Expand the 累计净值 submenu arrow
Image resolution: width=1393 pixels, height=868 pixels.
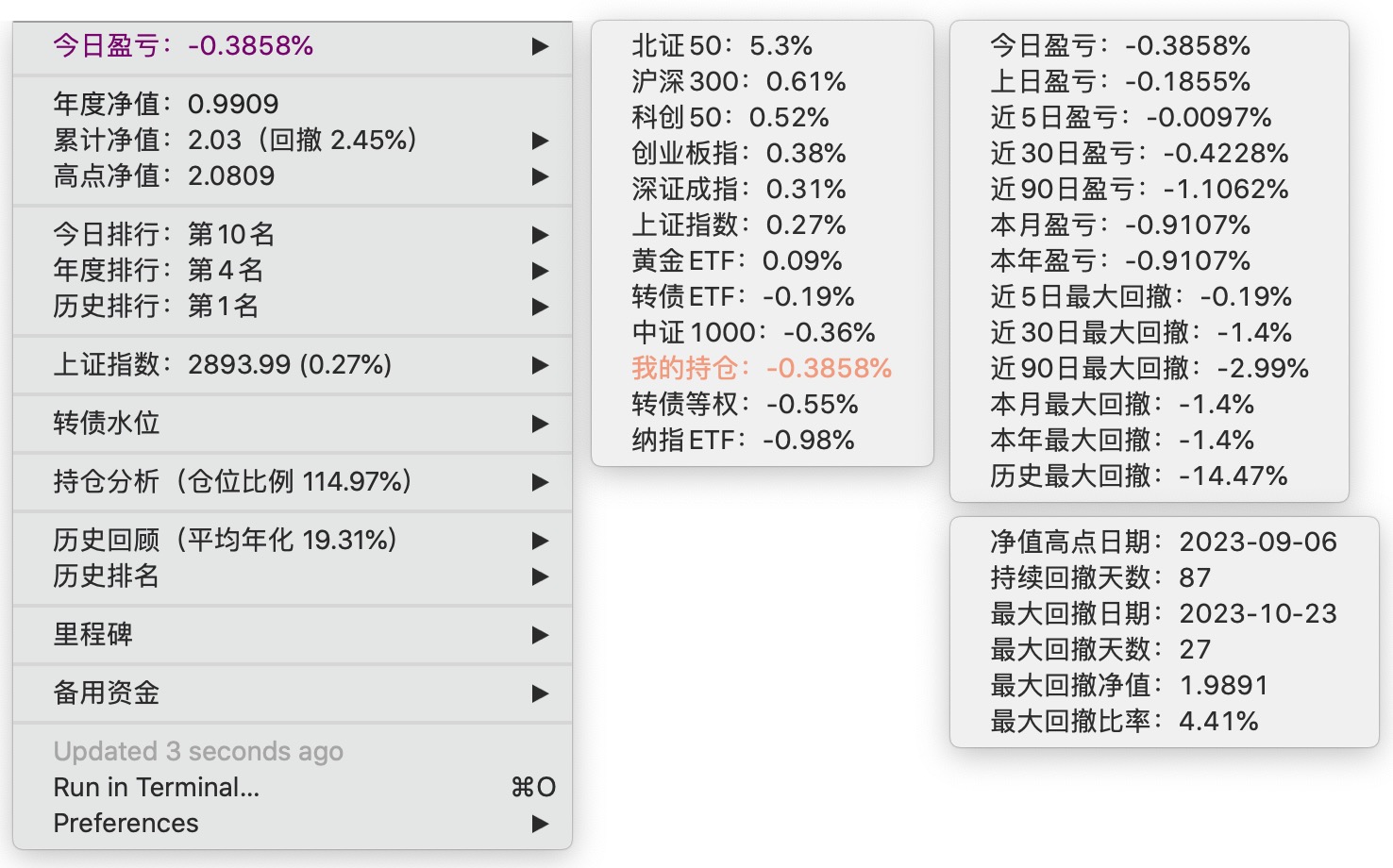click(x=540, y=141)
